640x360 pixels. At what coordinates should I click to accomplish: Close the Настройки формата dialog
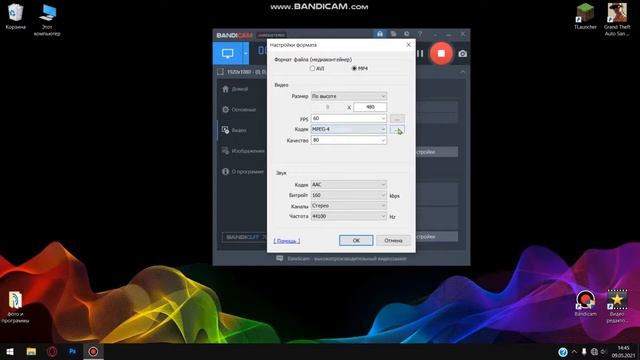point(408,44)
